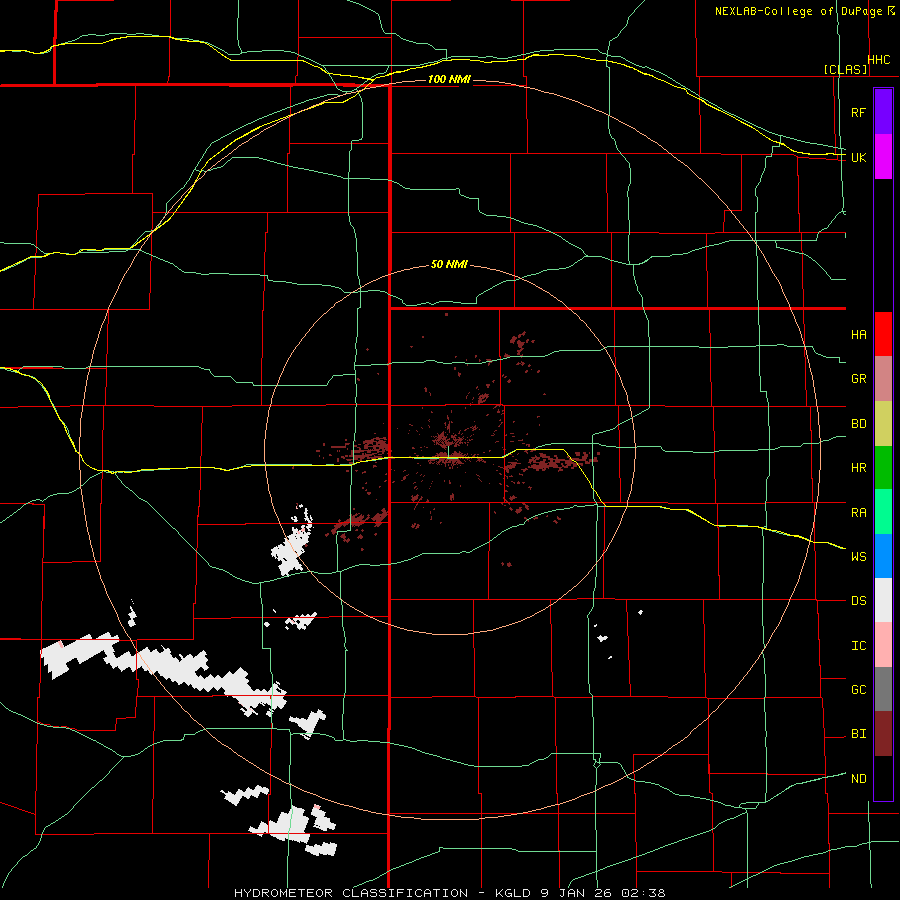The image size is (900, 900).
Task: Click the ND black legend swatch
Action: point(883,778)
